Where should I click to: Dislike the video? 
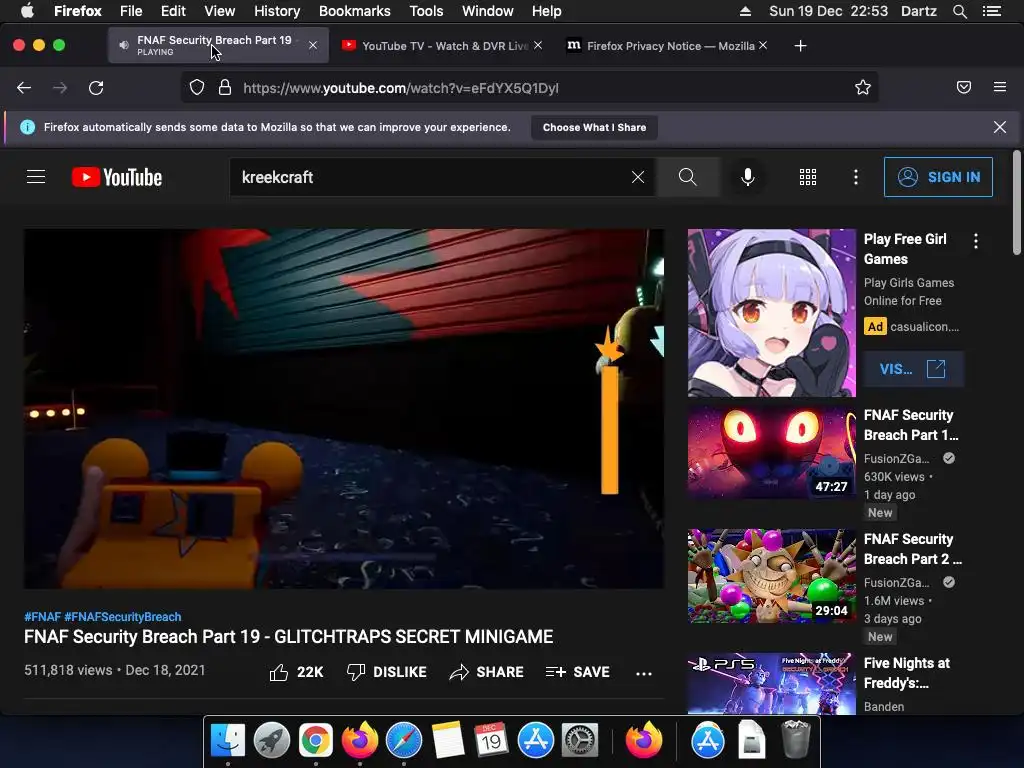coord(387,672)
